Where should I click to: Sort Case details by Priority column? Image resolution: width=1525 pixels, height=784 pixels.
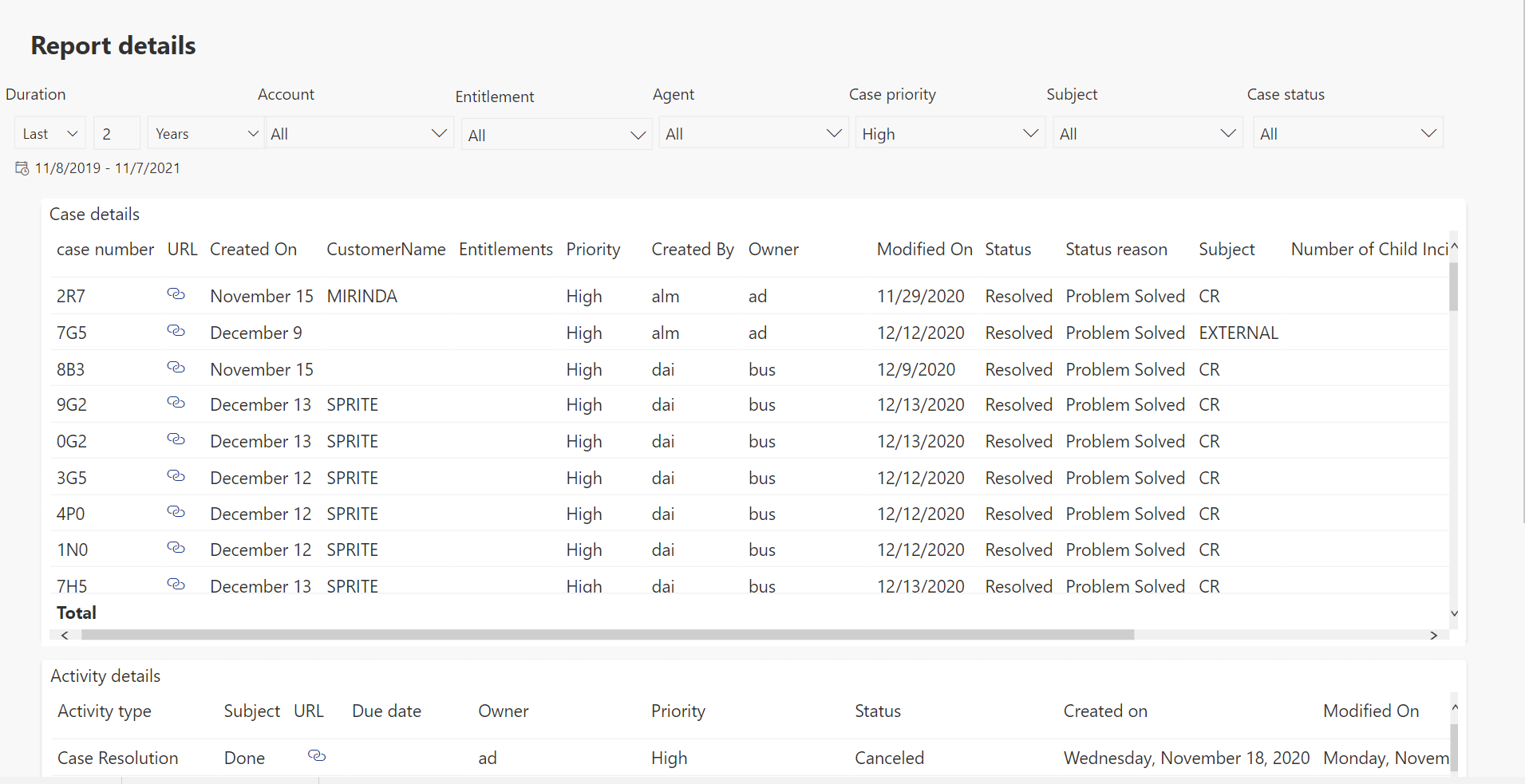(593, 250)
